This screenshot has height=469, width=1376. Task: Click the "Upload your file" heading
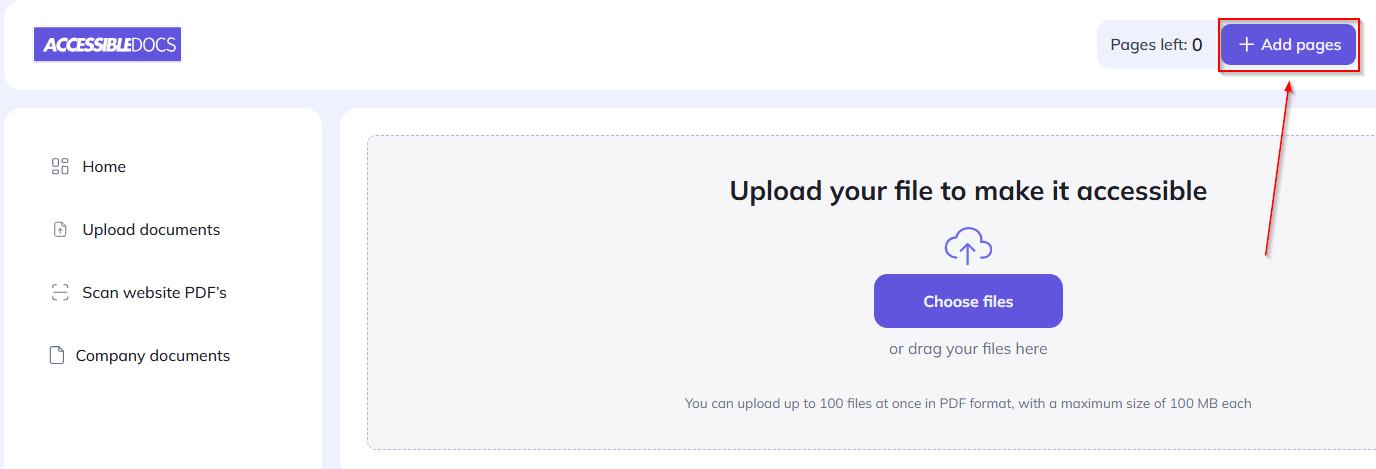click(x=967, y=190)
